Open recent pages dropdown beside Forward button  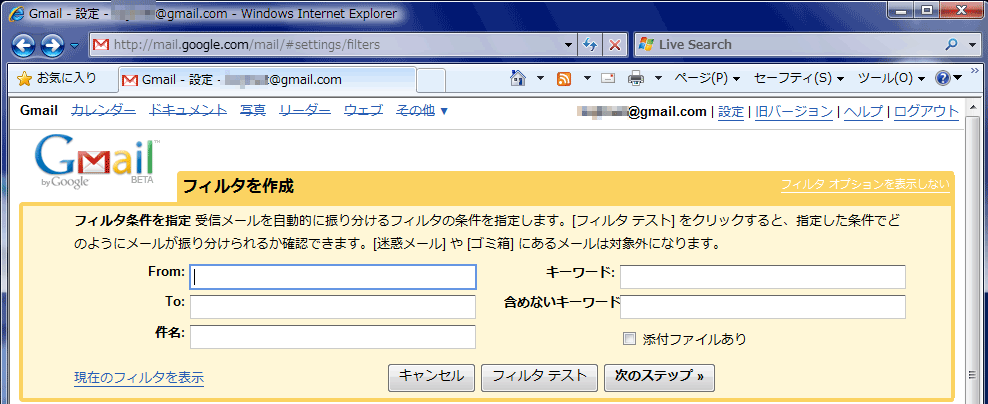(74, 45)
